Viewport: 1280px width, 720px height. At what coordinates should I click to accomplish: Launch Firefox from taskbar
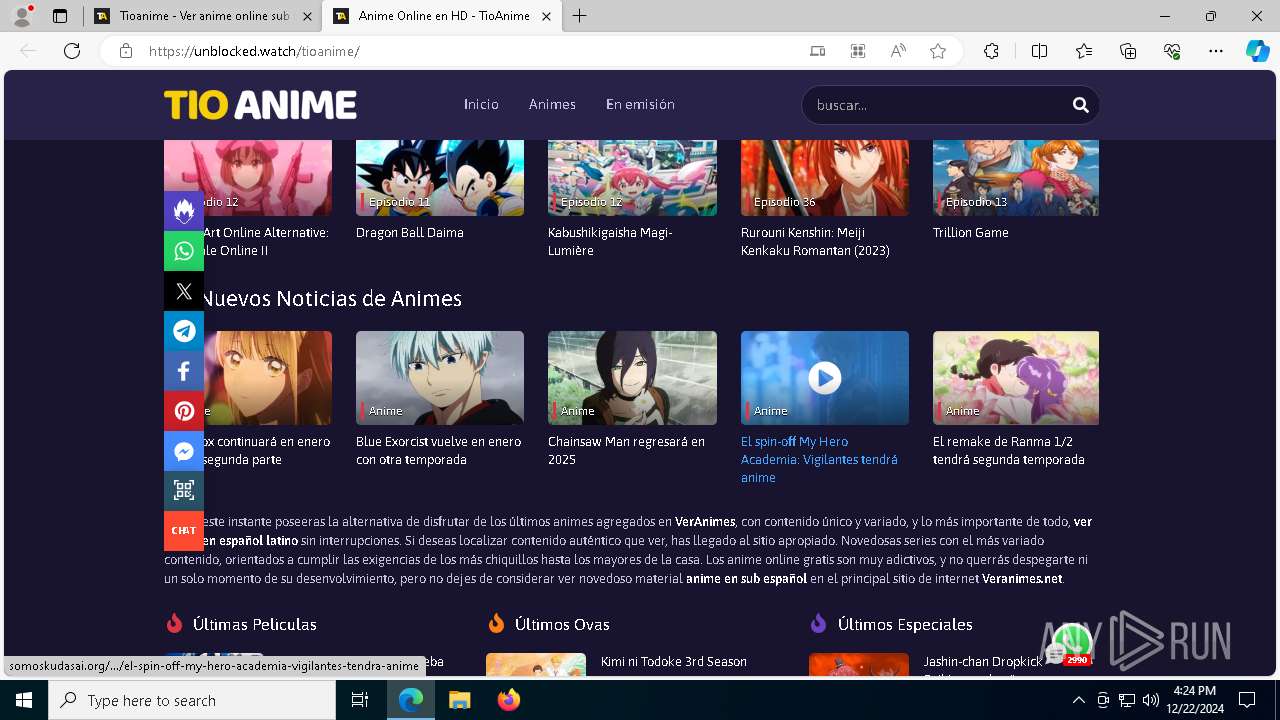(509, 701)
